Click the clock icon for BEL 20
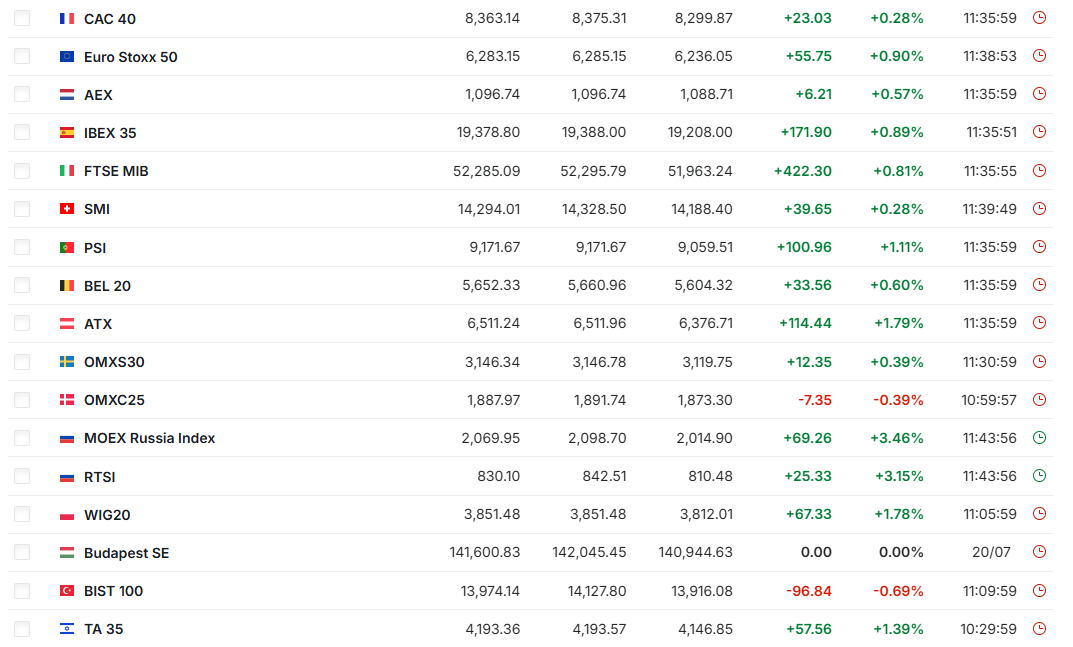Image resolution: width=1073 pixels, height=647 pixels. click(x=1039, y=285)
